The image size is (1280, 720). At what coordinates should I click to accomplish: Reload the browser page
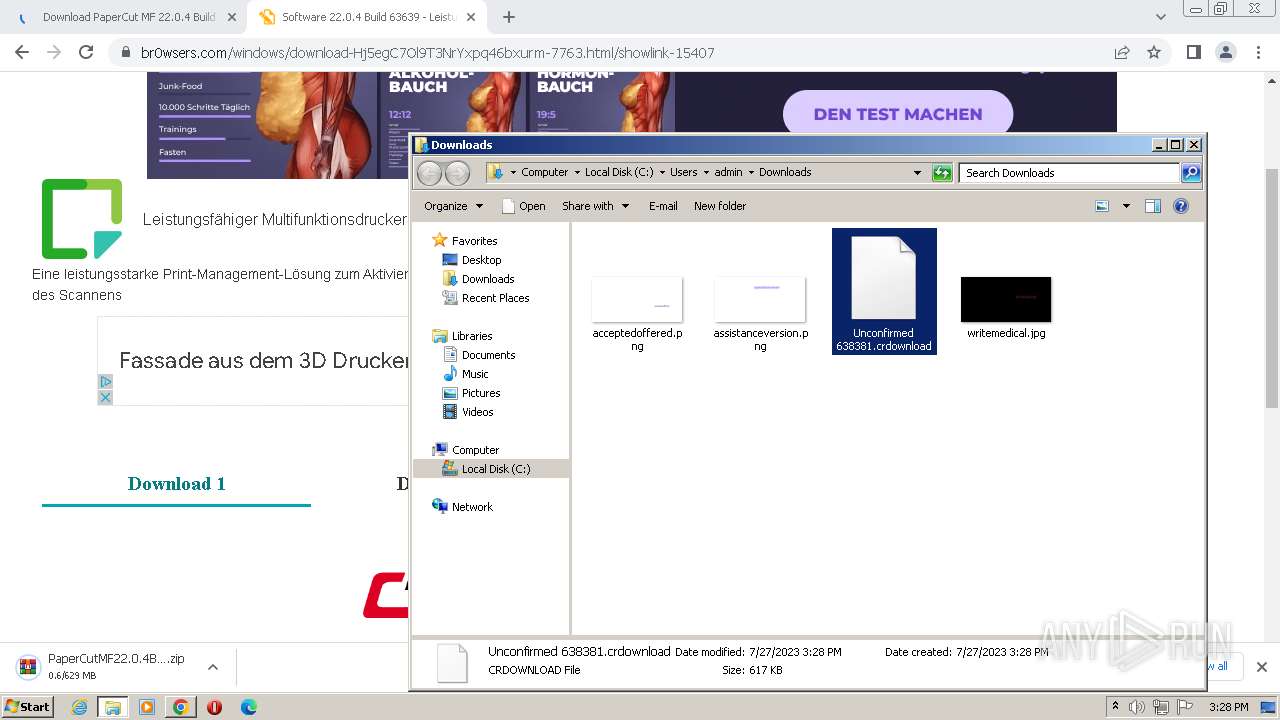(x=86, y=52)
